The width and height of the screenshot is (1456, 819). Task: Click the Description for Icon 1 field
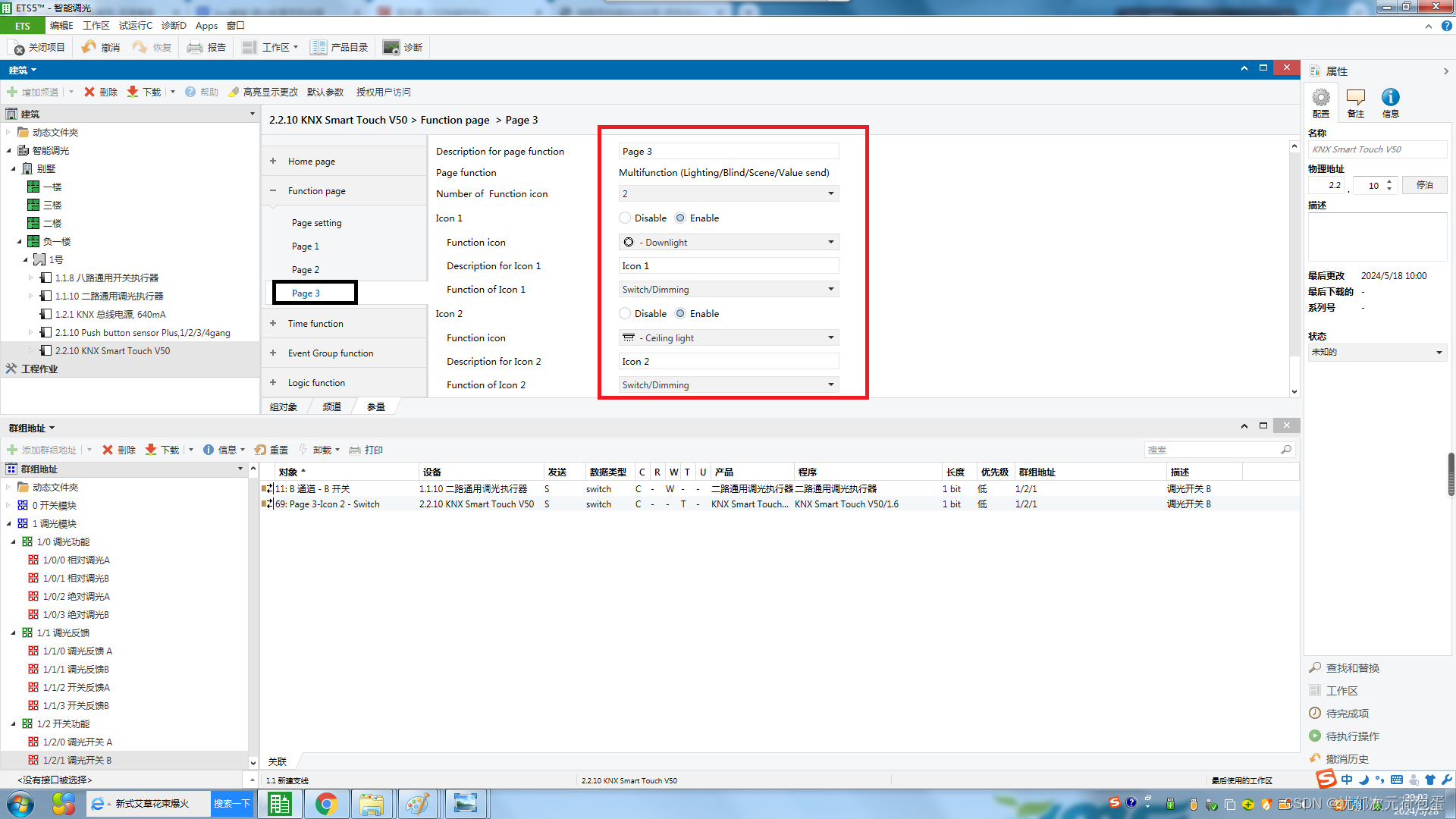(x=728, y=266)
